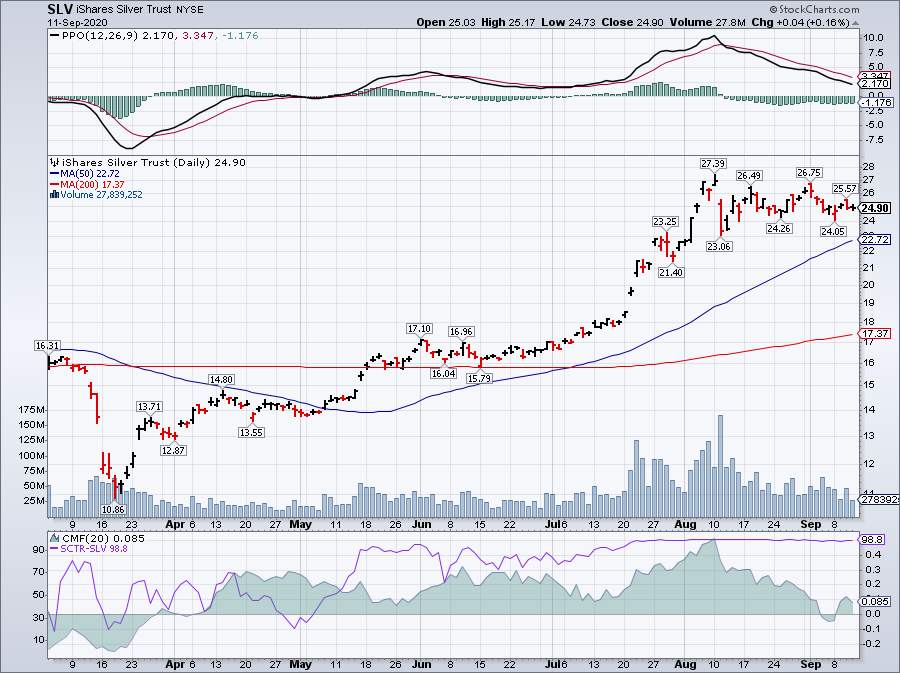Click the 24.05 low price marker
The image size is (900, 673).
(833, 231)
